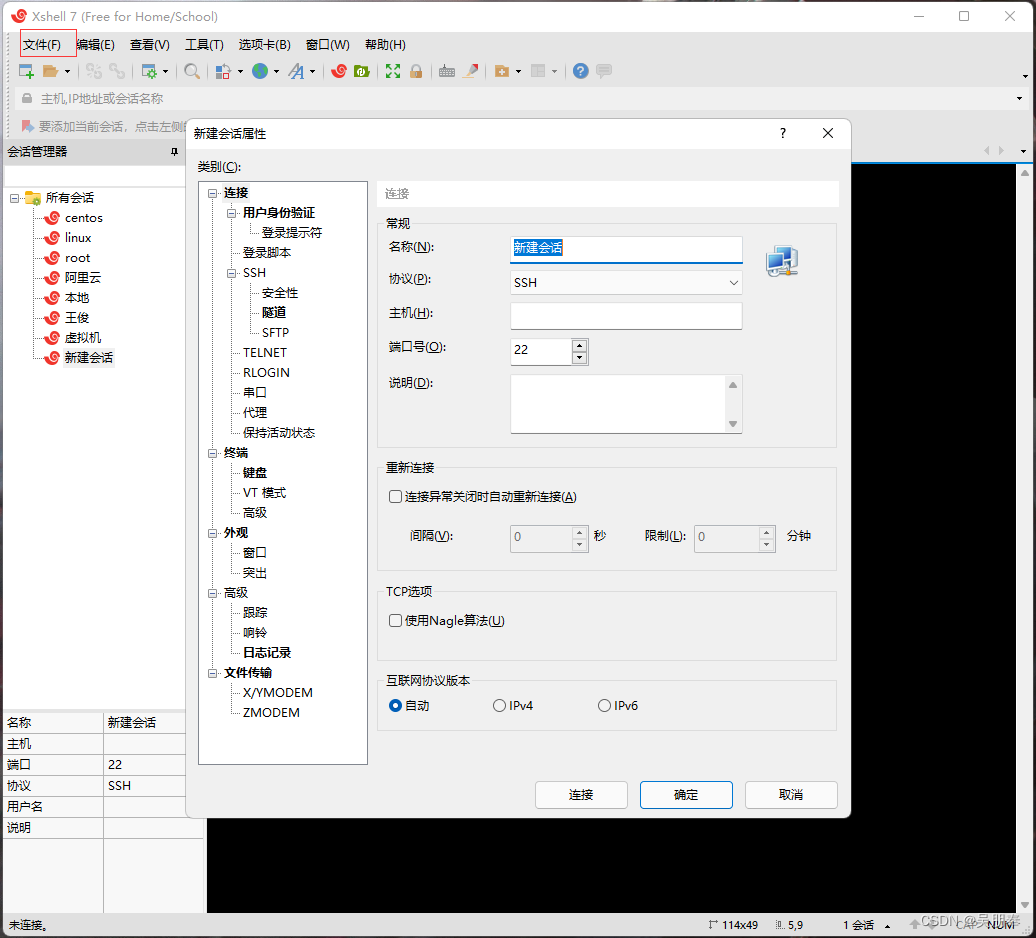
Task: Click the 名称(N) name input field
Action: 626,249
